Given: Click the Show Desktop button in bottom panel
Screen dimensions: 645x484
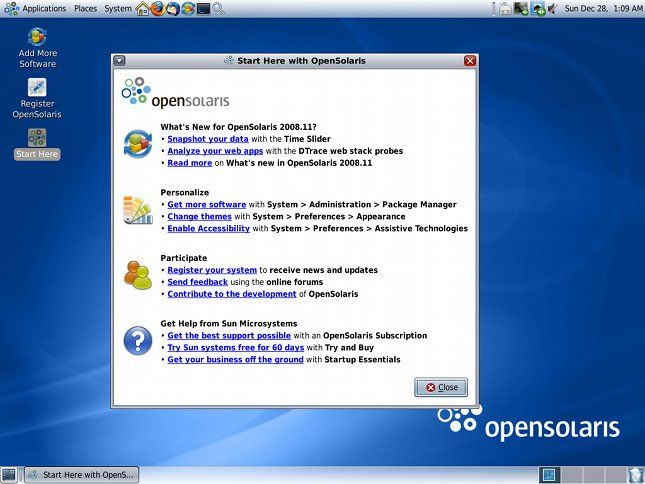Looking at the screenshot, I should (x=9, y=475).
